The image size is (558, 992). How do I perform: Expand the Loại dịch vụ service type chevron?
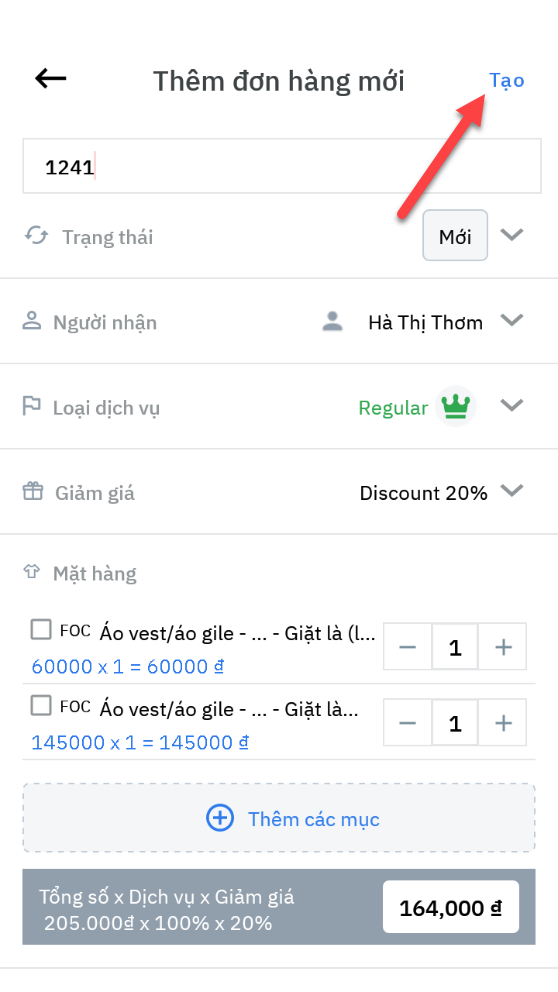point(511,405)
